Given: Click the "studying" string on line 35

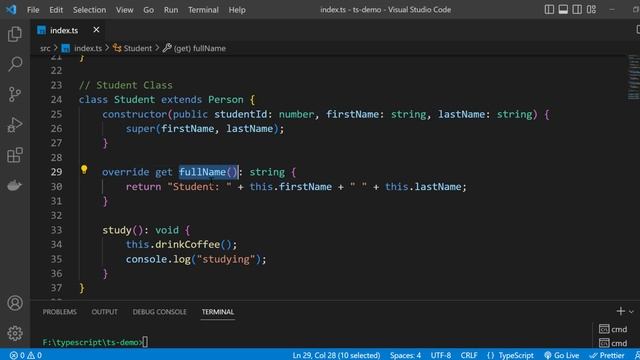Looking at the screenshot, I should (x=226, y=259).
